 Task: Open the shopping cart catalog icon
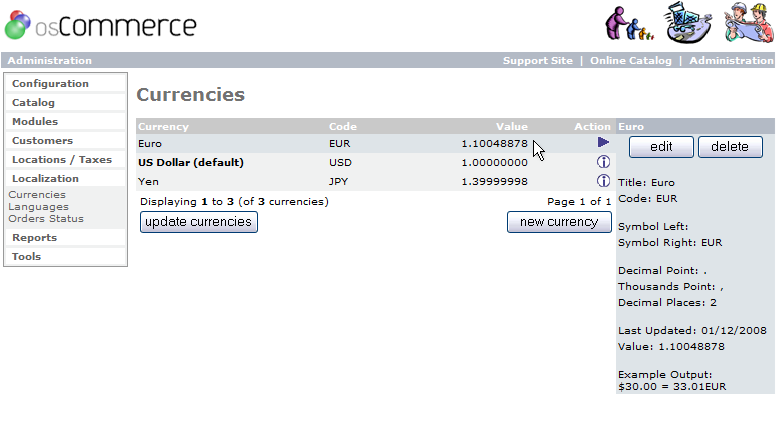click(x=688, y=23)
